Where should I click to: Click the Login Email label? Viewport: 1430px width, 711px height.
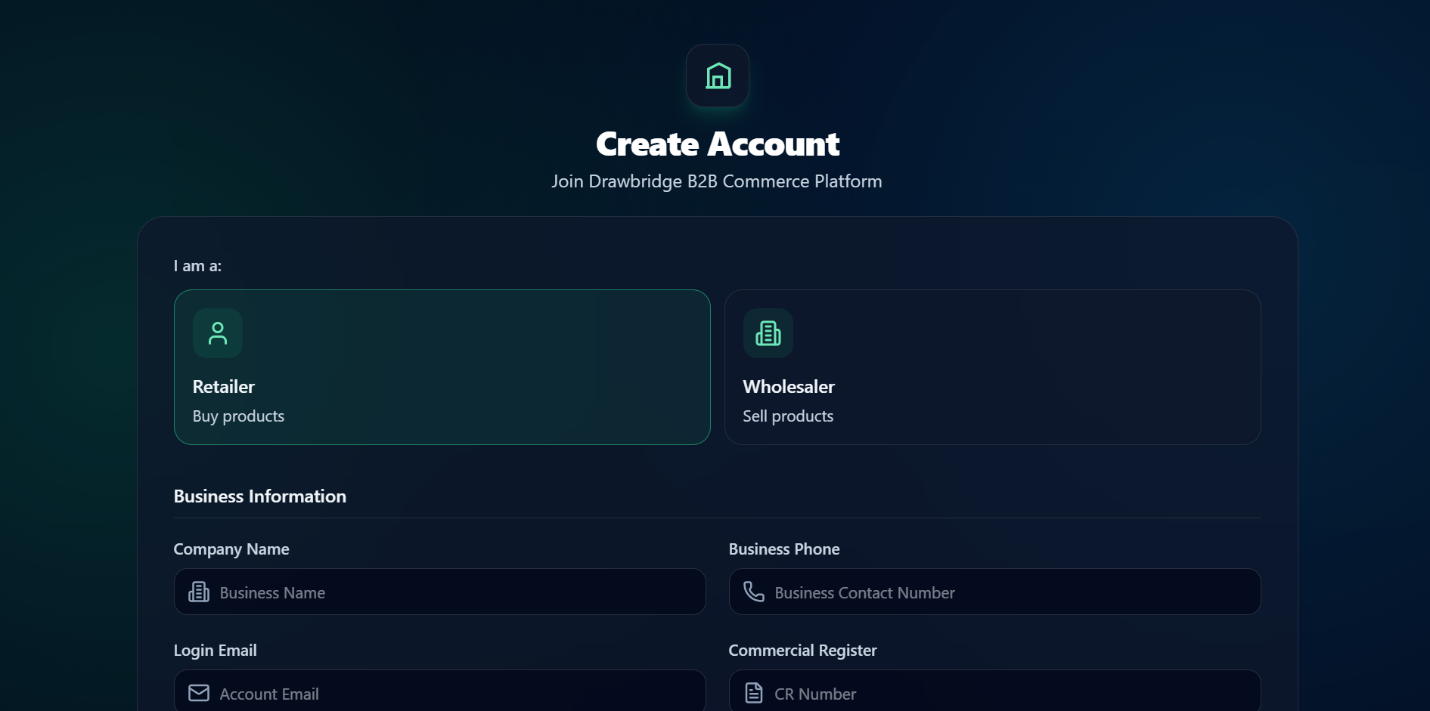pyautogui.click(x=215, y=650)
